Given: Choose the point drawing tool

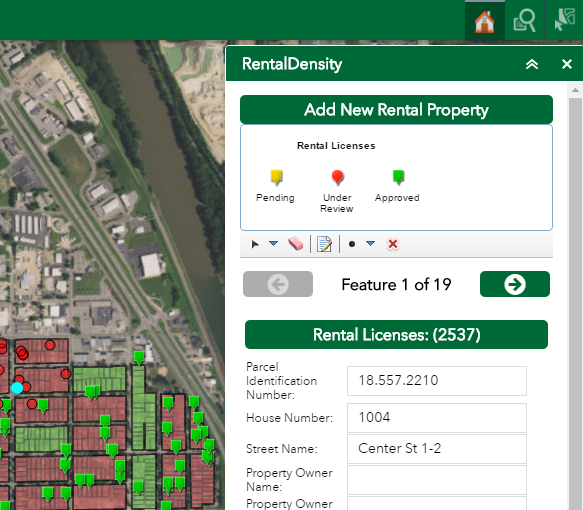Looking at the screenshot, I should [x=352, y=244].
